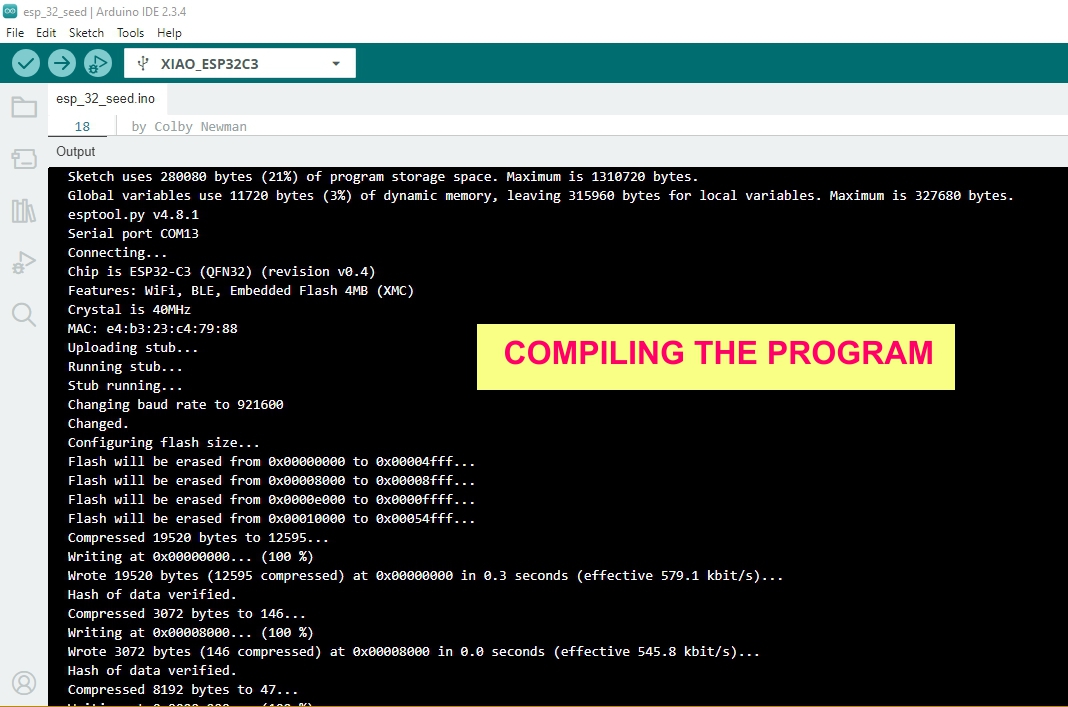Open the Search magnifier sidebar icon

click(24, 315)
